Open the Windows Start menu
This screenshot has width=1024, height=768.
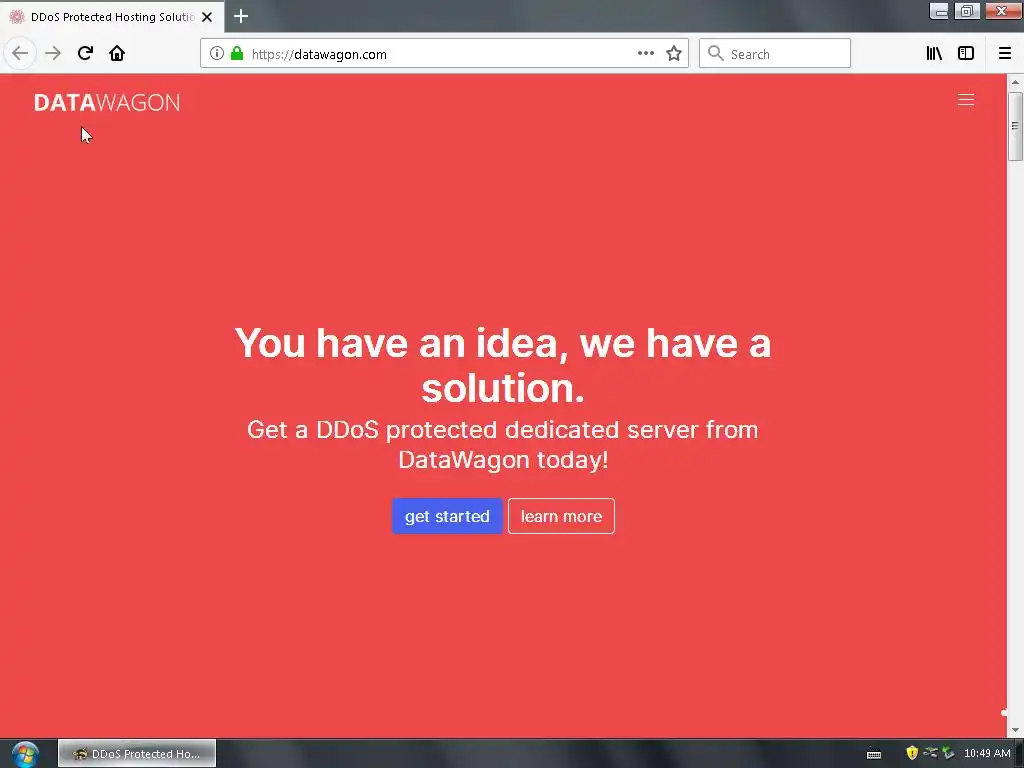(25, 754)
